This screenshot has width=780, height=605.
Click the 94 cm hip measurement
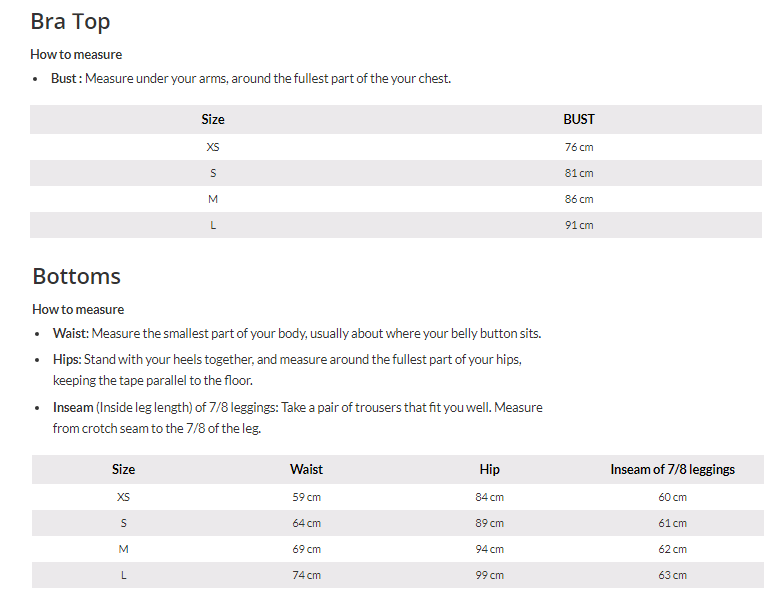point(489,549)
